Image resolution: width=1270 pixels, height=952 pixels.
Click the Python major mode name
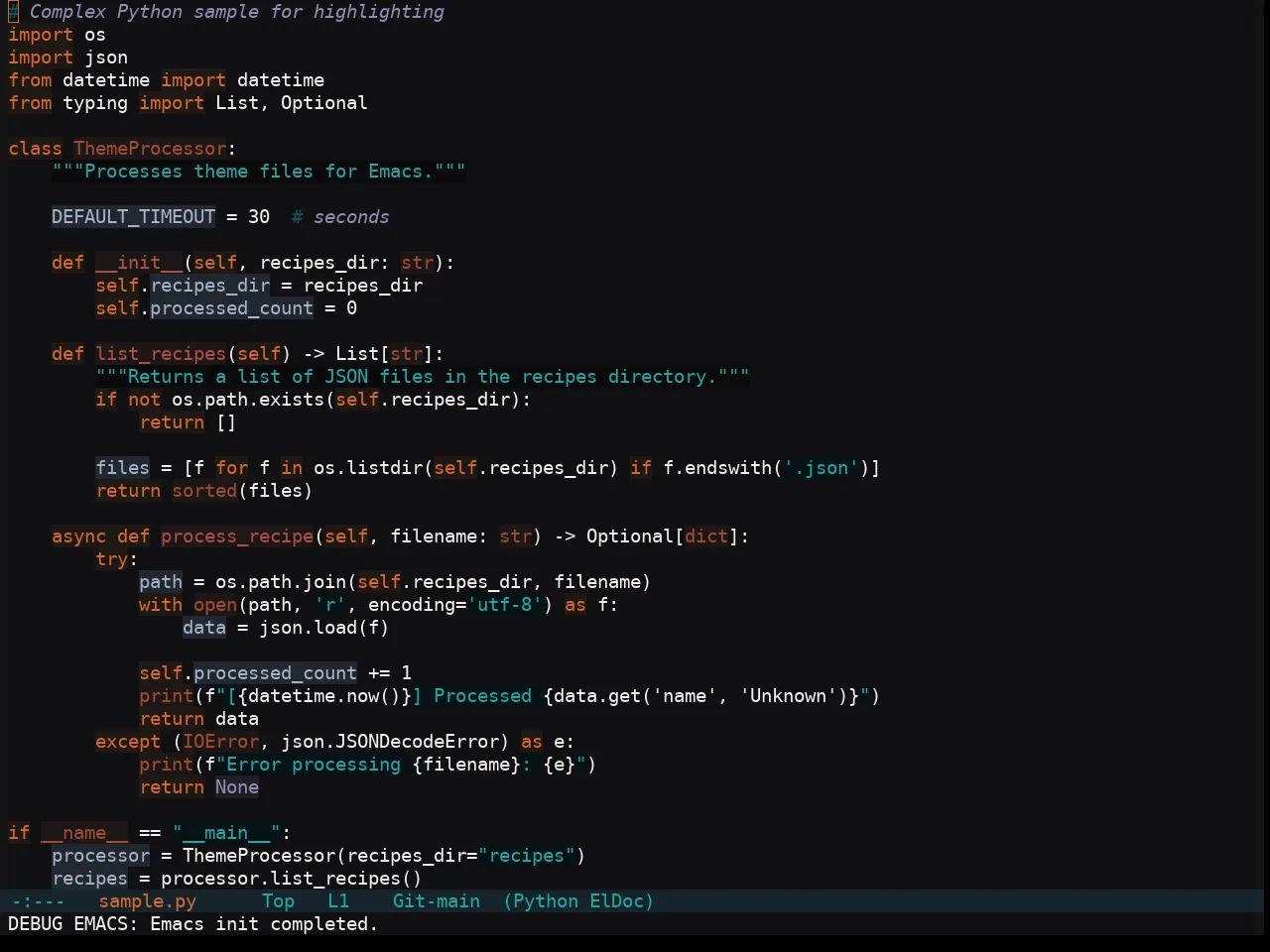(545, 901)
